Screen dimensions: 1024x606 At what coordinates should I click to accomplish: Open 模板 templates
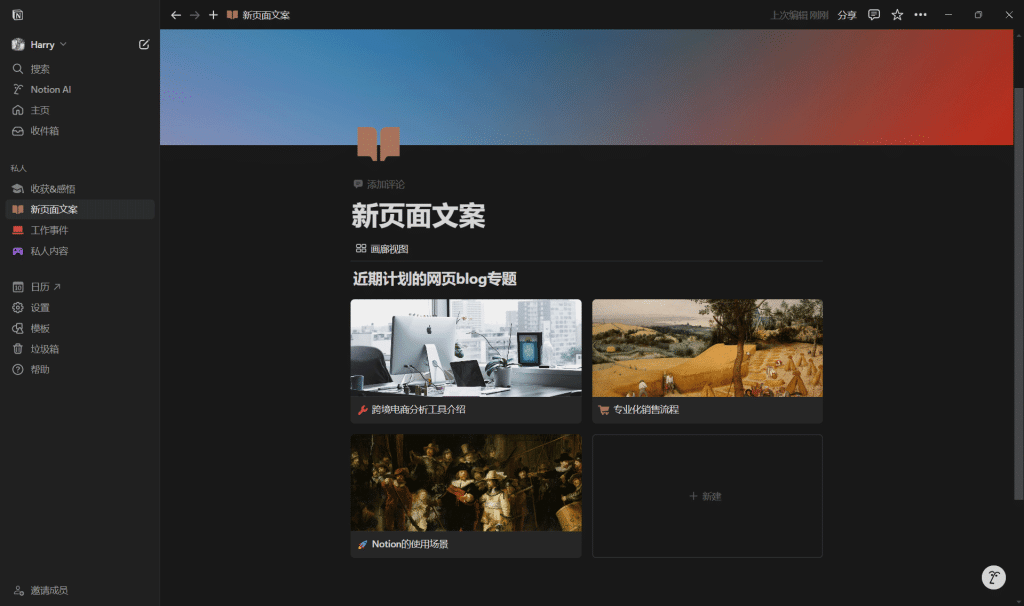80,328
